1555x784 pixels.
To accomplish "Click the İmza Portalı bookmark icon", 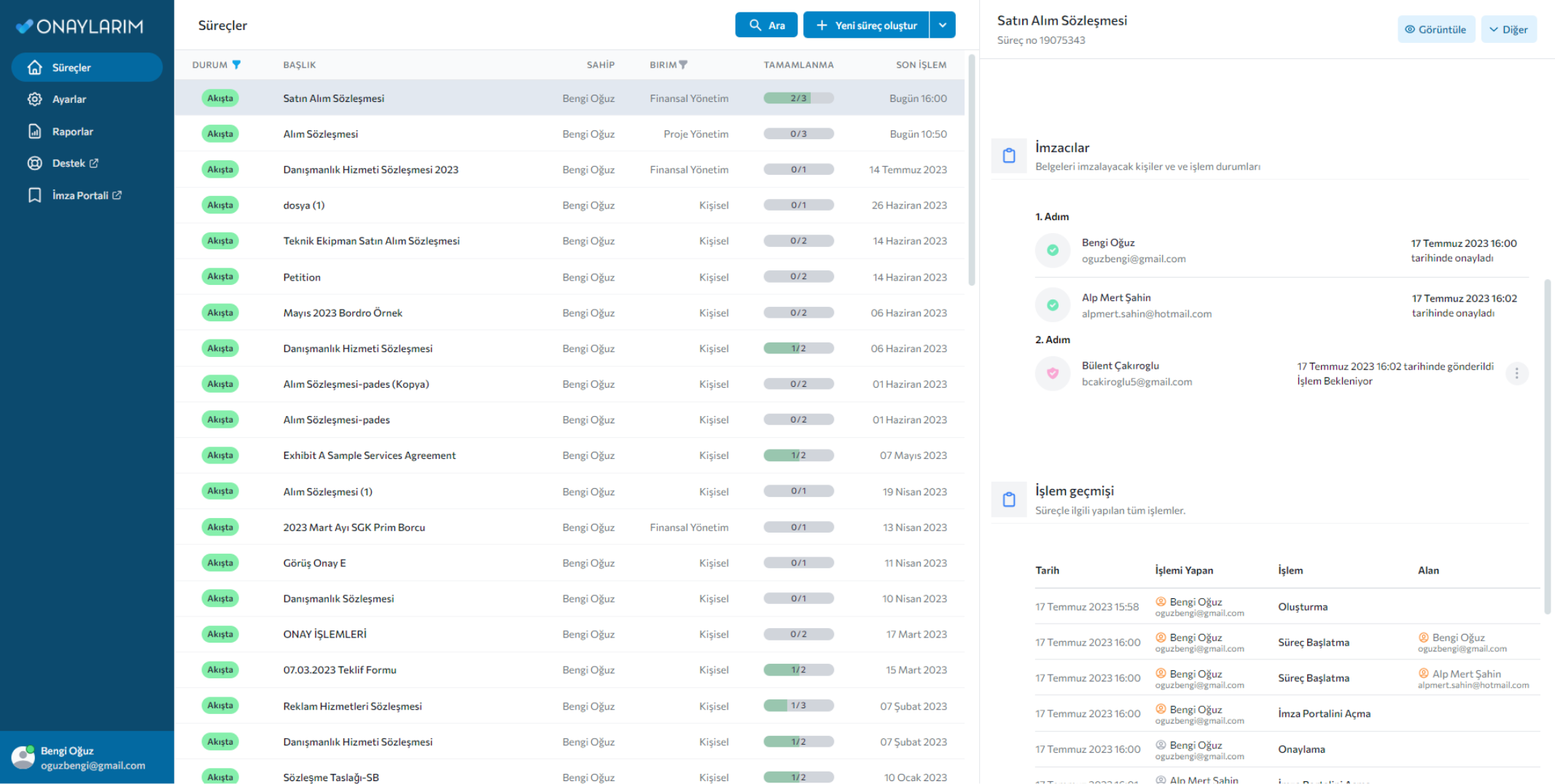I will point(34,195).
